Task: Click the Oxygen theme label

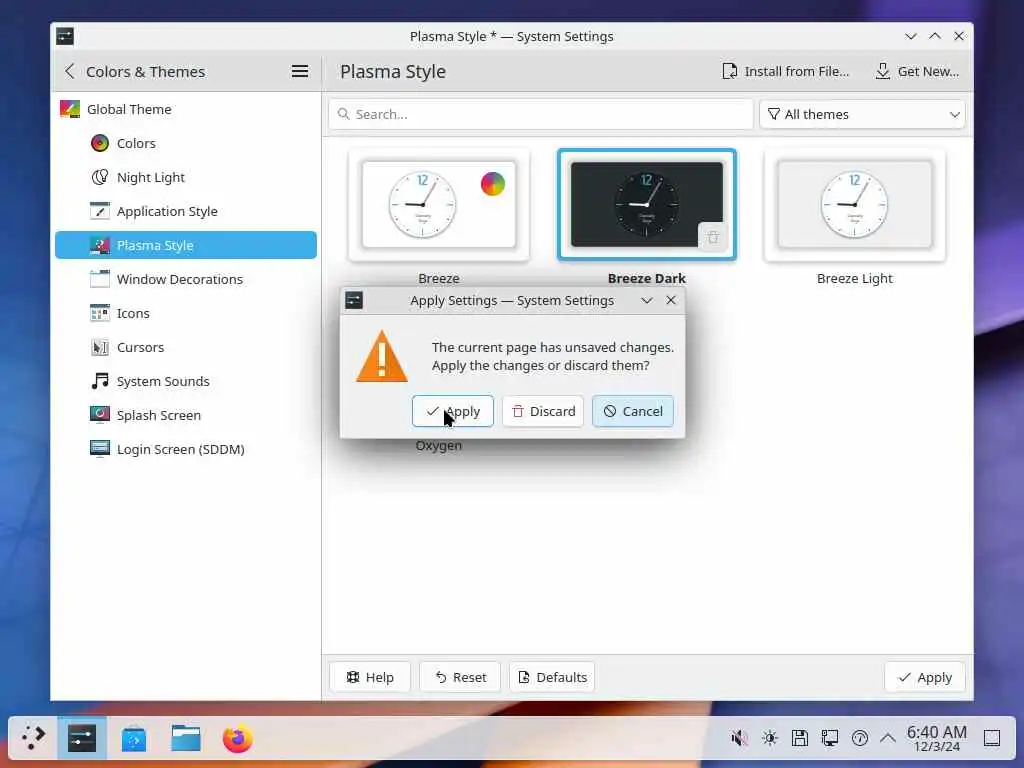Action: [x=439, y=445]
